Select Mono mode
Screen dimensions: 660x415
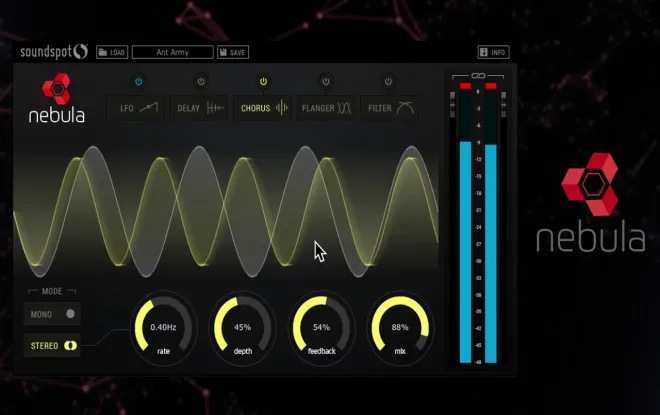(52, 314)
